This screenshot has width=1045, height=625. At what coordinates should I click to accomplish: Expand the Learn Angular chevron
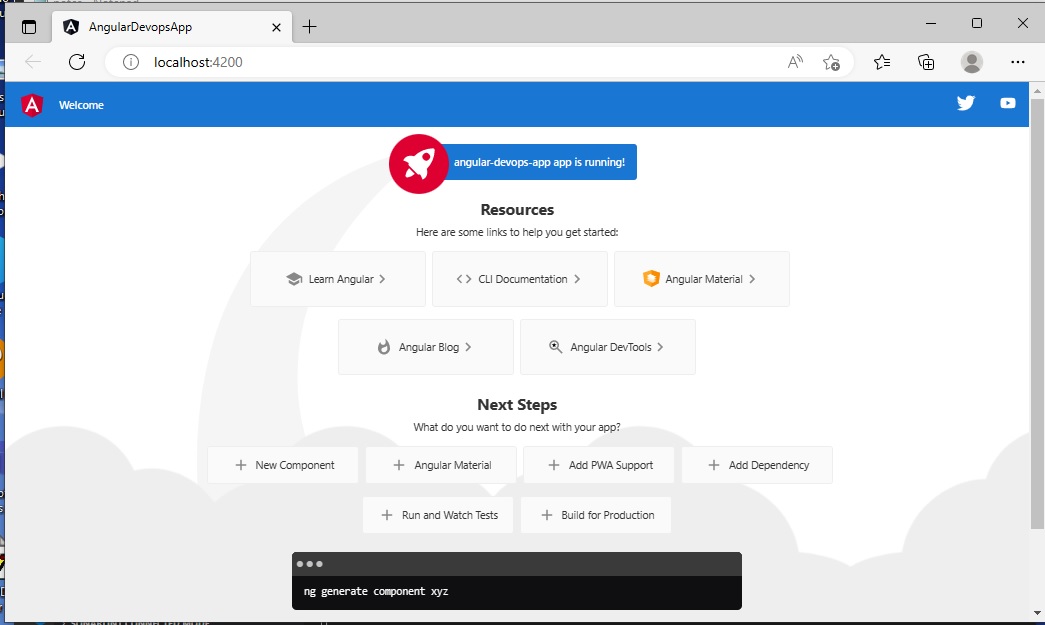coord(382,279)
